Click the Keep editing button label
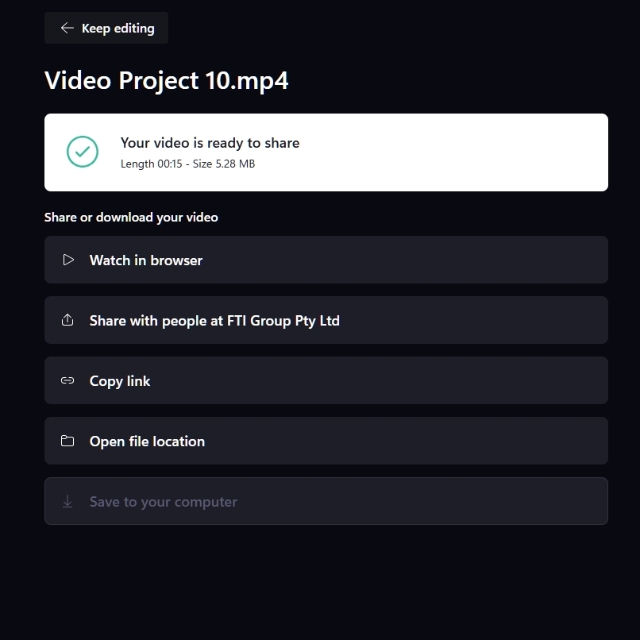This screenshot has height=640, width=640. coord(118,29)
